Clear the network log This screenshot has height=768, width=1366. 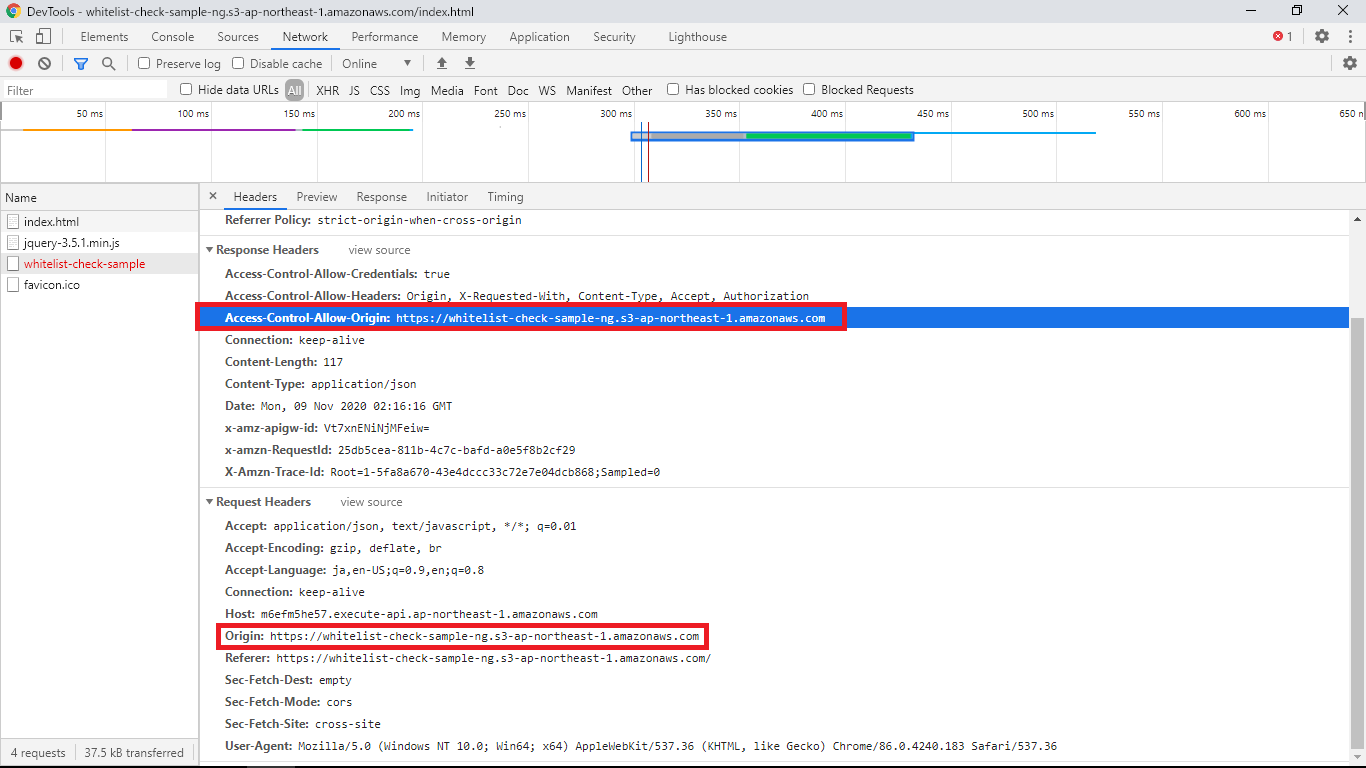[44, 63]
